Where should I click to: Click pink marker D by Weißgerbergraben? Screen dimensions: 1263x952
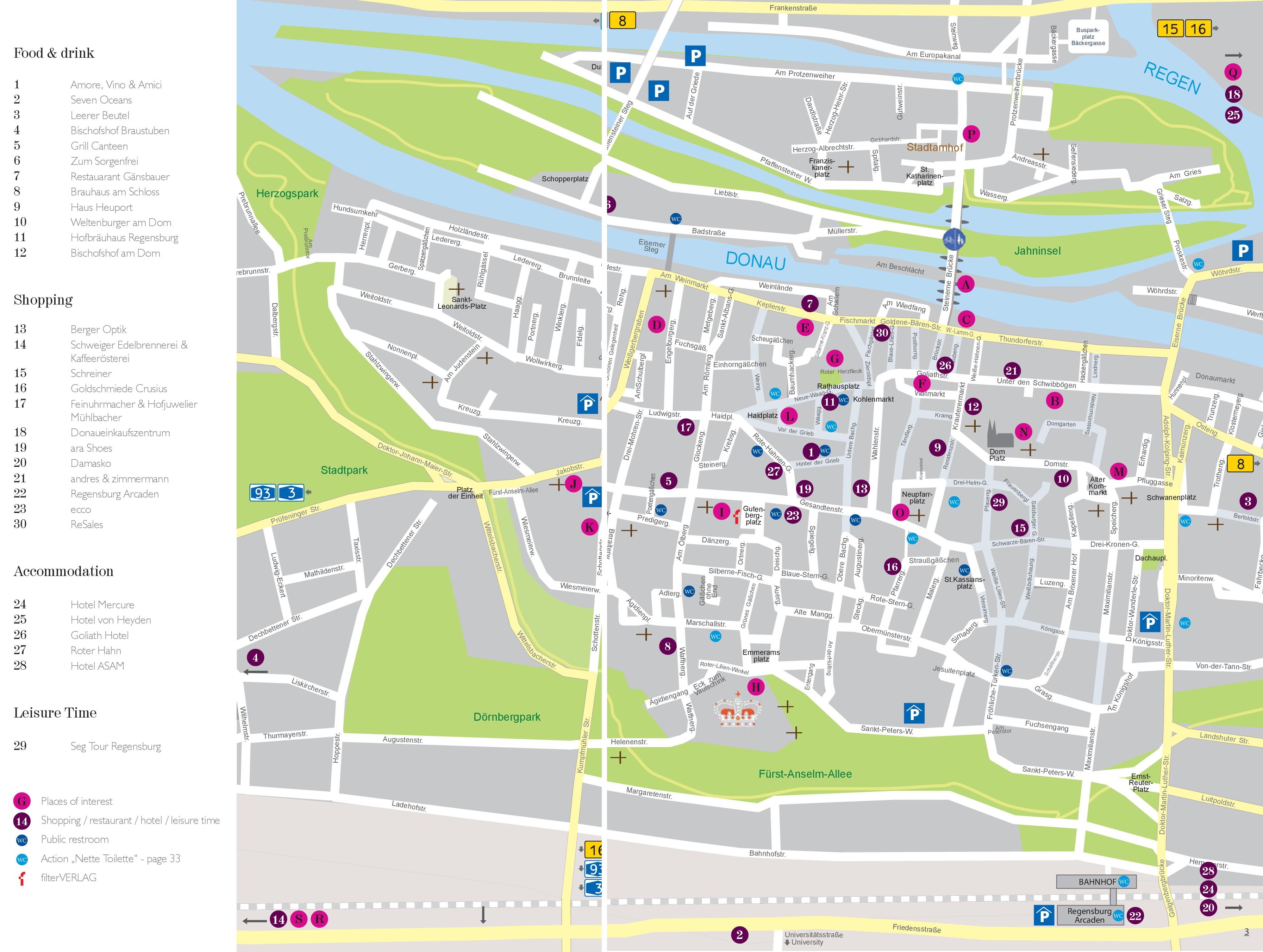[x=657, y=325]
